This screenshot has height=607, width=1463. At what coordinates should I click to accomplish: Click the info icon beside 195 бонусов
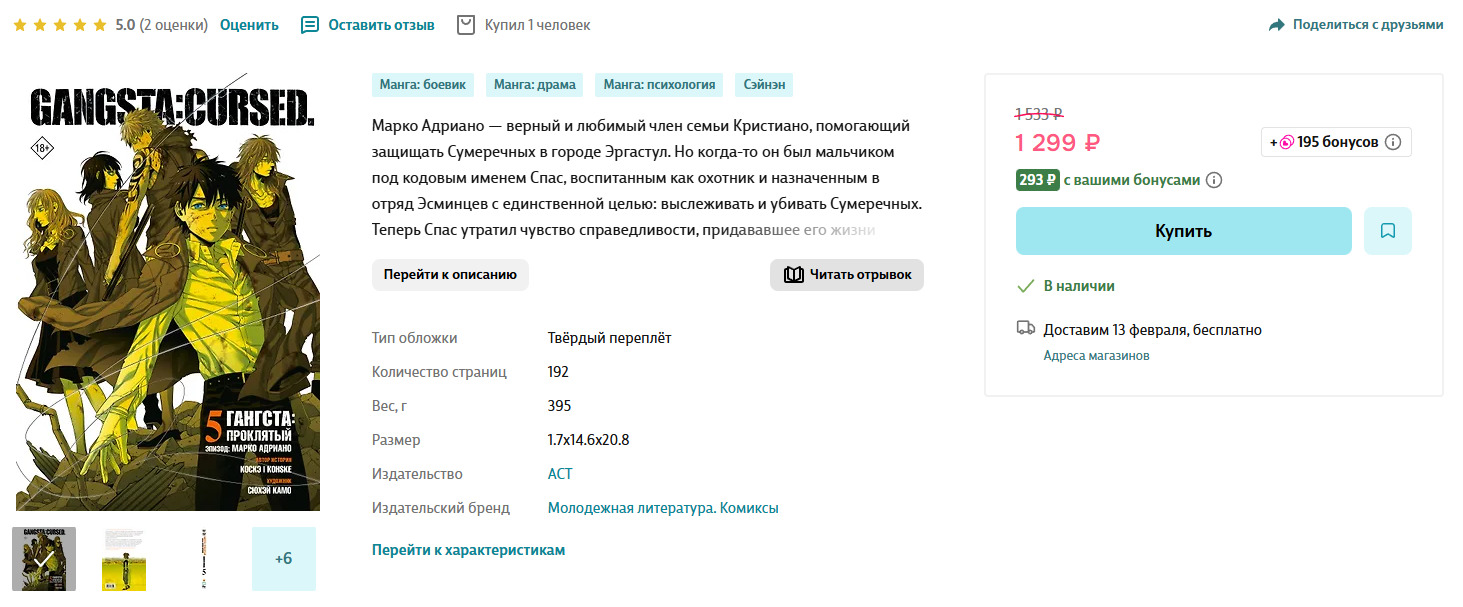1393,142
